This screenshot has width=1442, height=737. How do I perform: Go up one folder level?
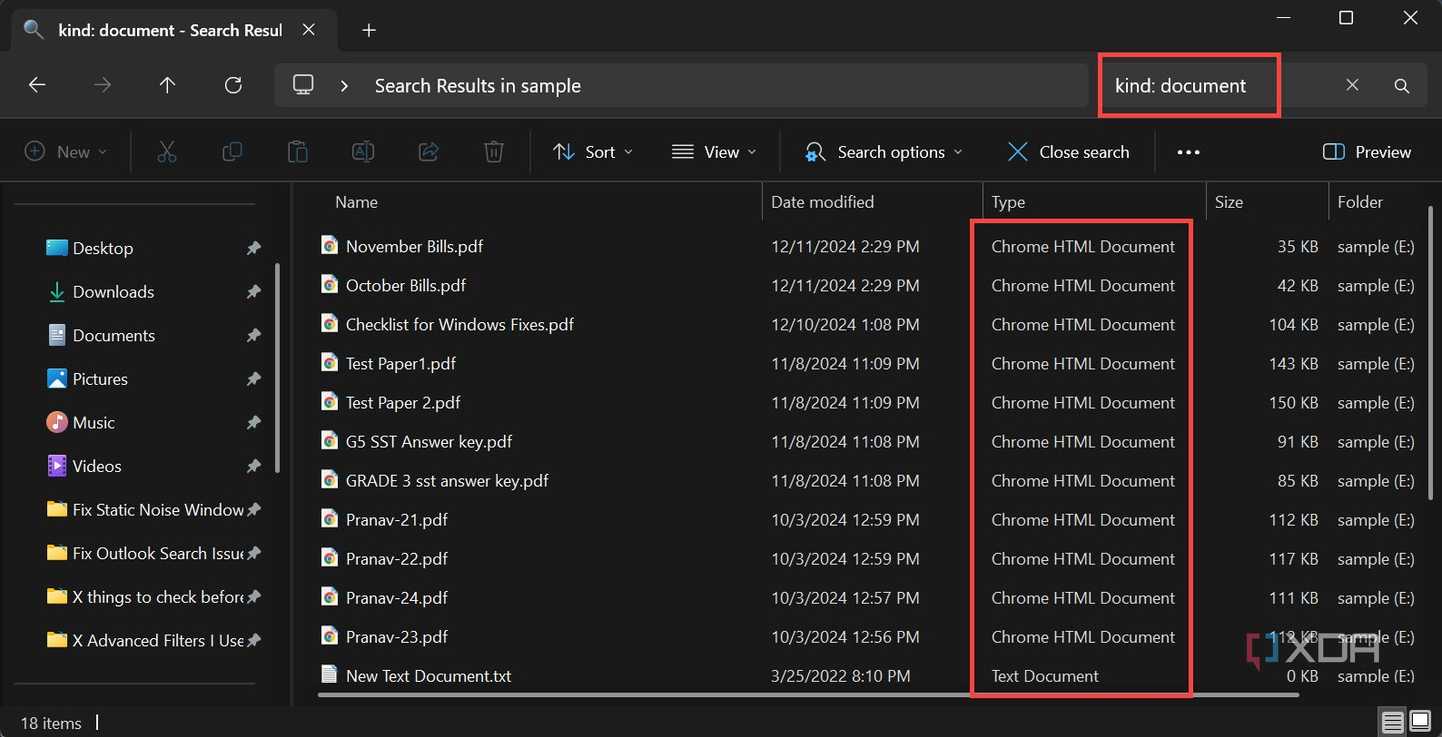coord(167,85)
